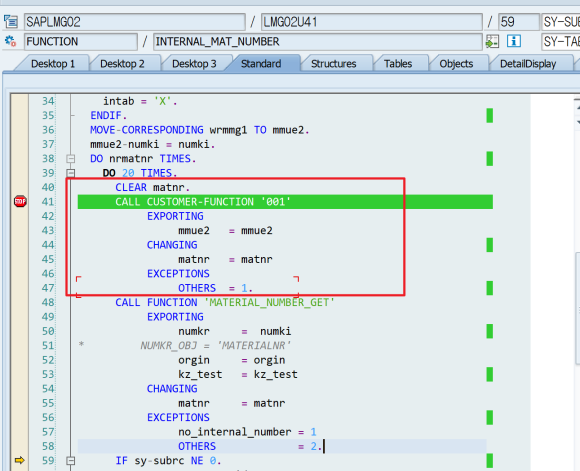This screenshot has height=471, width=580.
Task: Click the line number field showing 59
Action: (519, 22)
